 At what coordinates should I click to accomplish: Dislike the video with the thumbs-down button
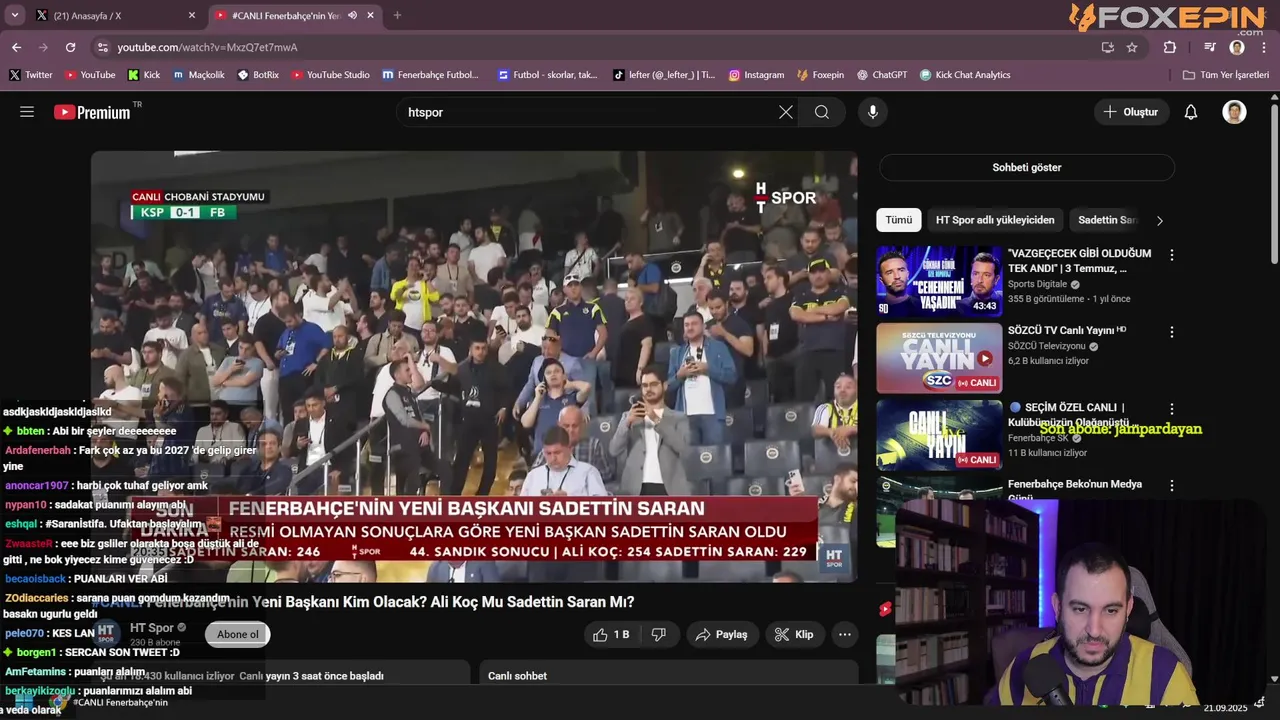(x=658, y=634)
